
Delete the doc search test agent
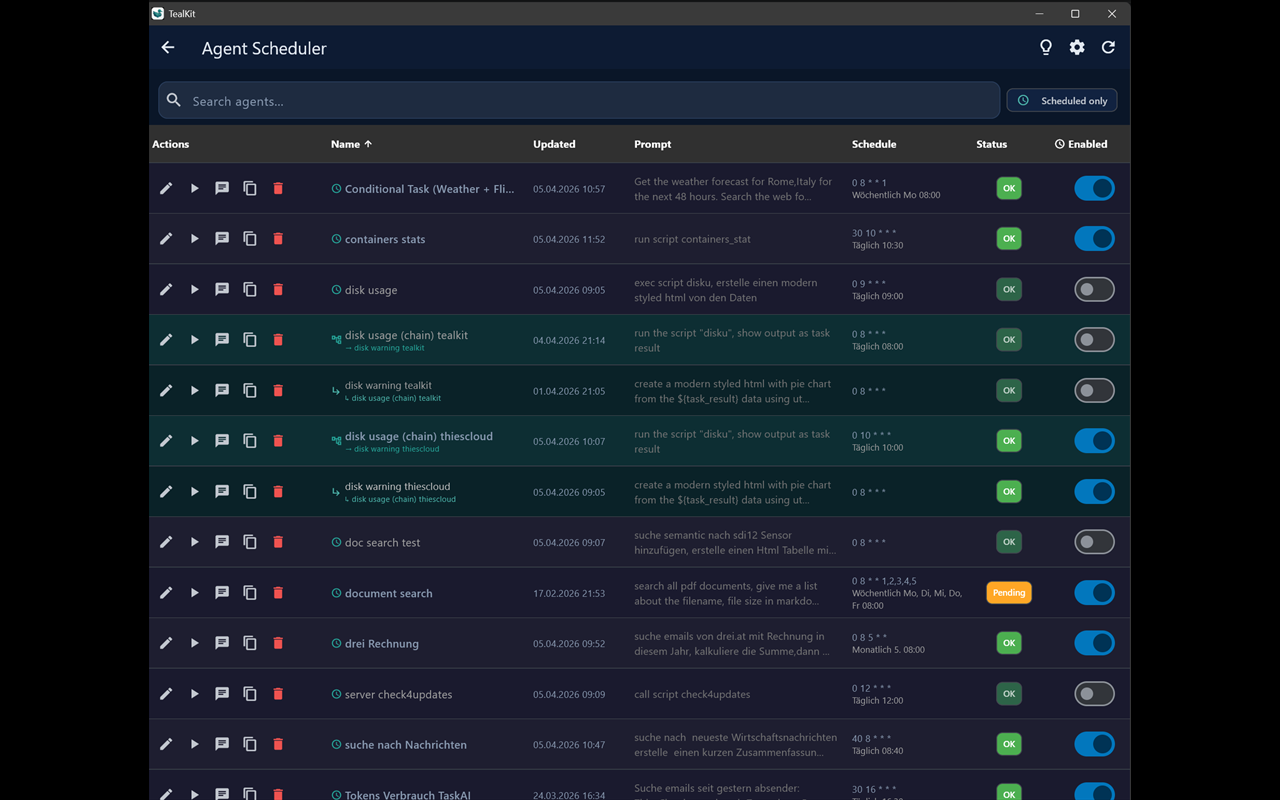278,542
